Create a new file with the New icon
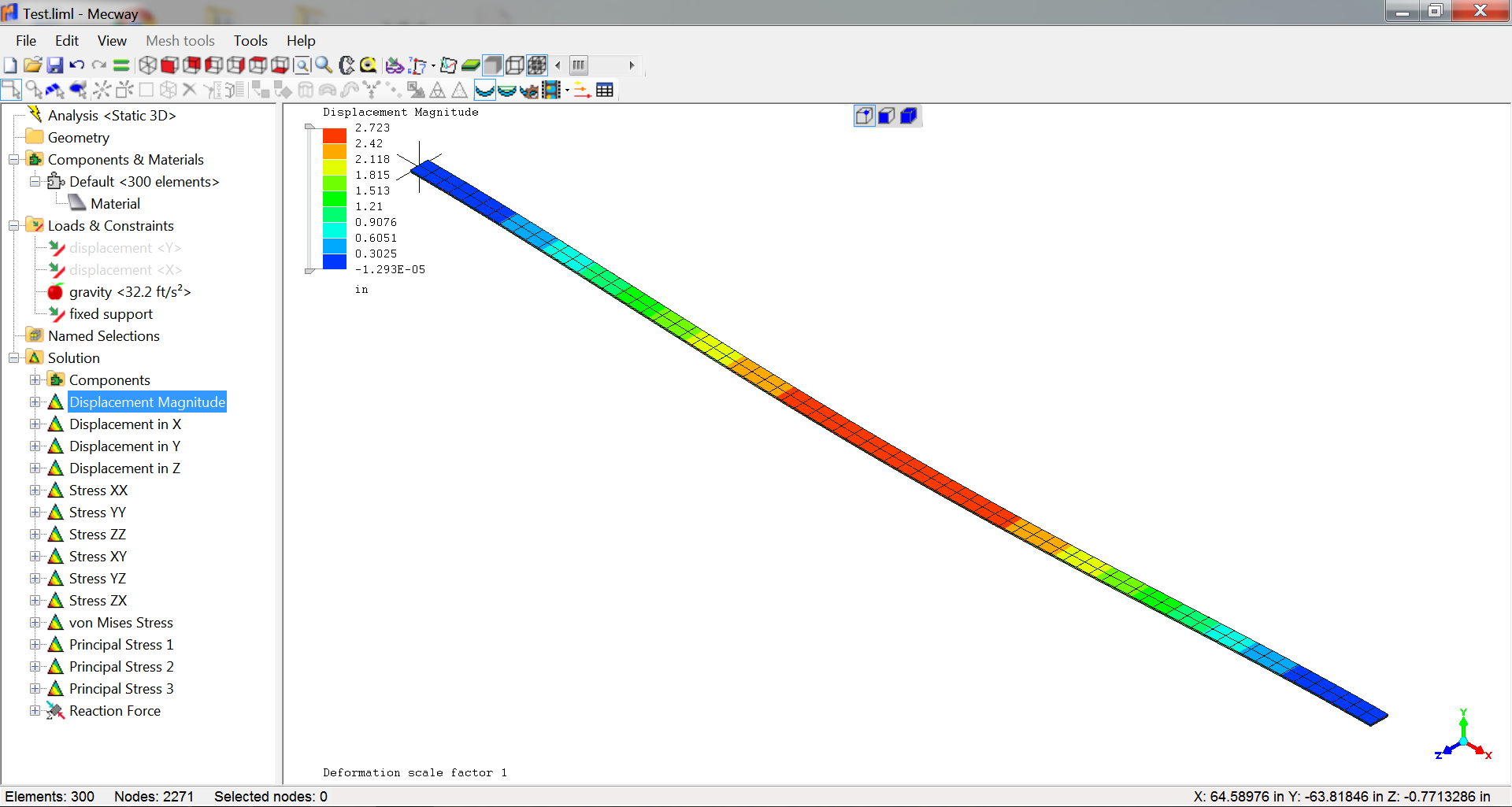 tap(10, 65)
